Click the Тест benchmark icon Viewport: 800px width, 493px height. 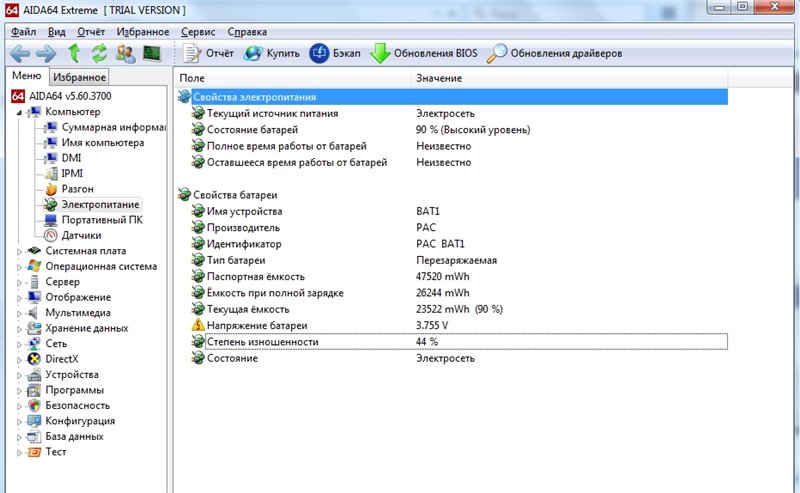point(34,452)
